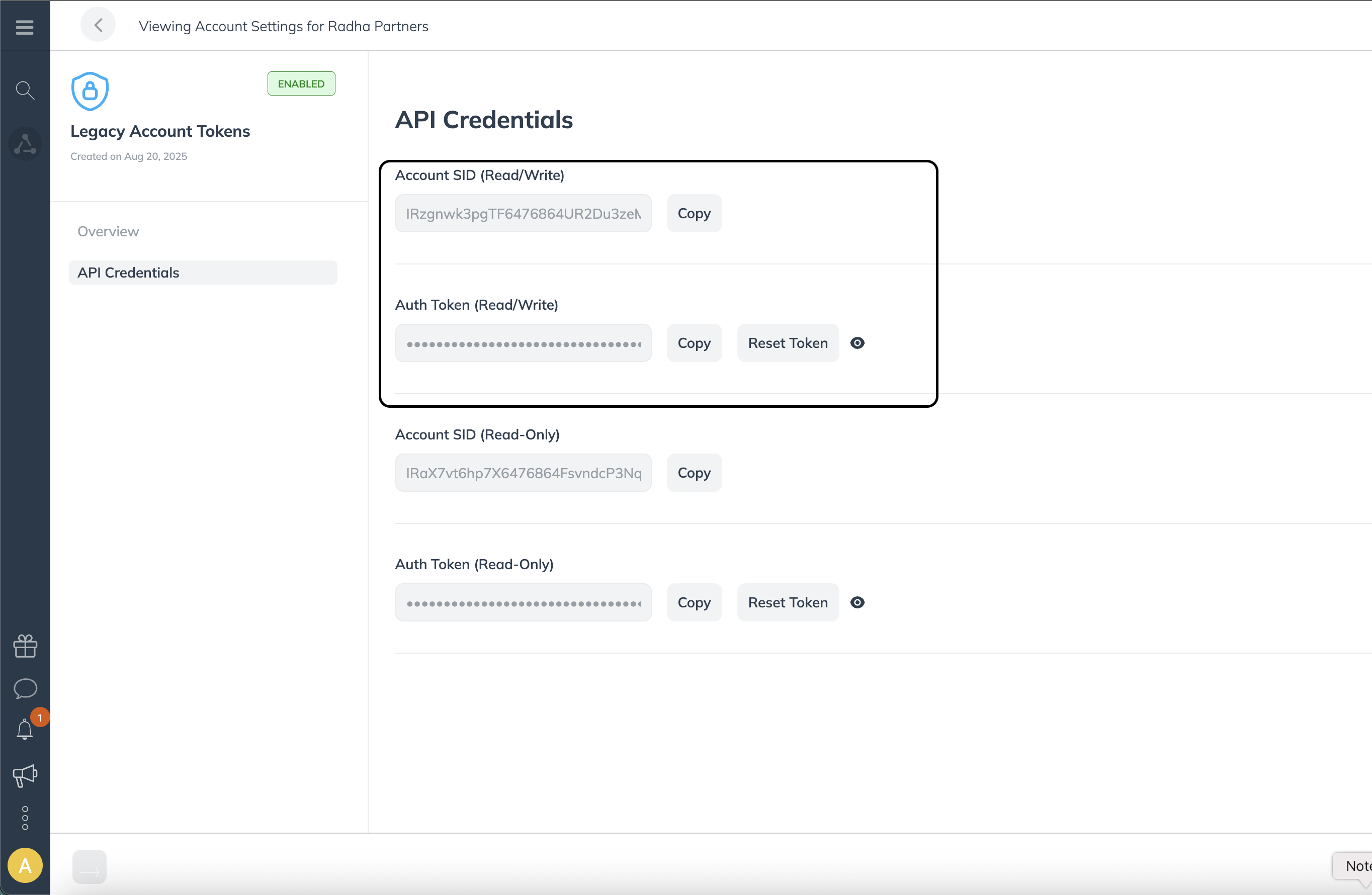This screenshot has height=895, width=1372.
Task: Open the chat bubble icon
Action: click(x=25, y=688)
